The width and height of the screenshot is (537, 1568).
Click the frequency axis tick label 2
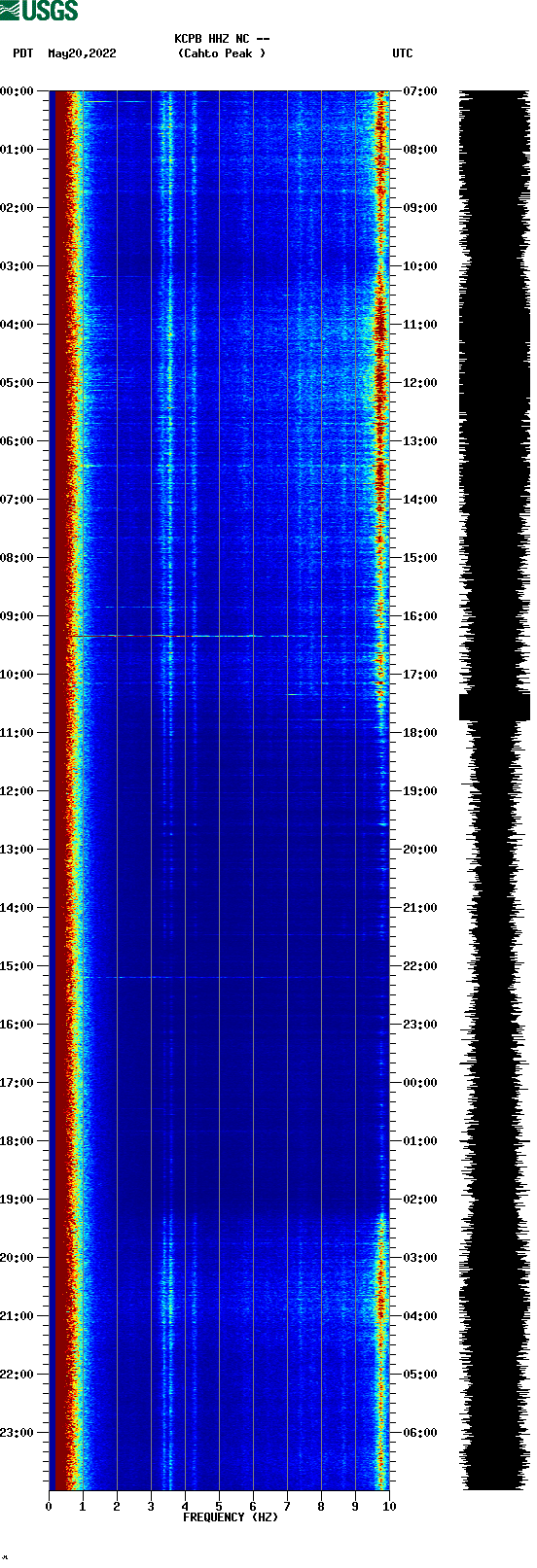[x=117, y=1507]
